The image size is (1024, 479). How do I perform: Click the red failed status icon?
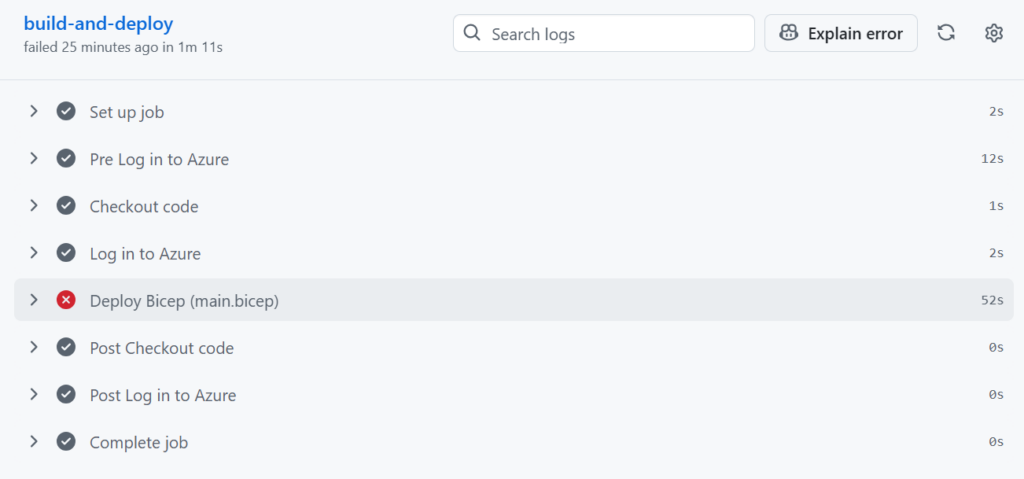pyautogui.click(x=66, y=300)
